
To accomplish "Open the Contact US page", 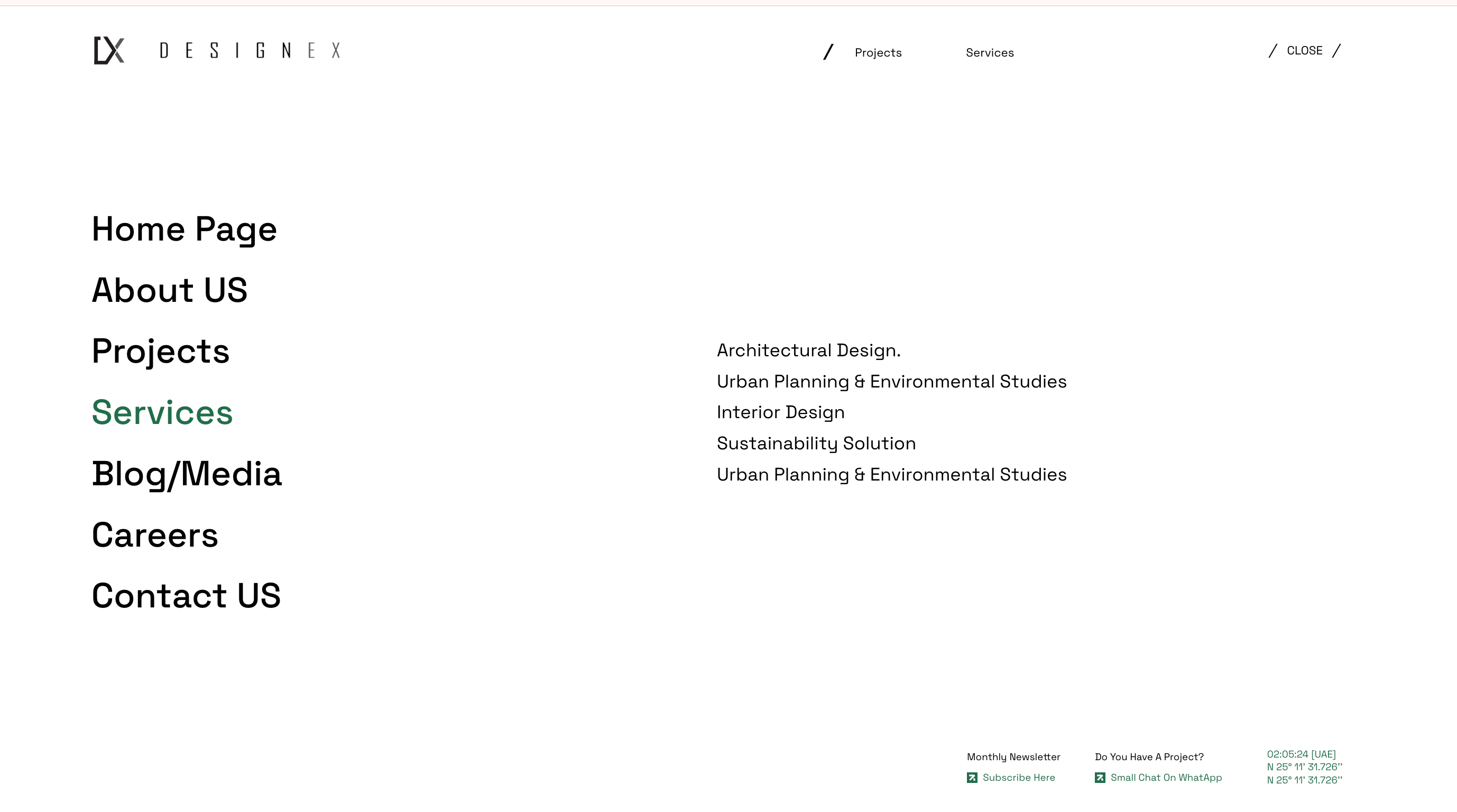I will (186, 595).
